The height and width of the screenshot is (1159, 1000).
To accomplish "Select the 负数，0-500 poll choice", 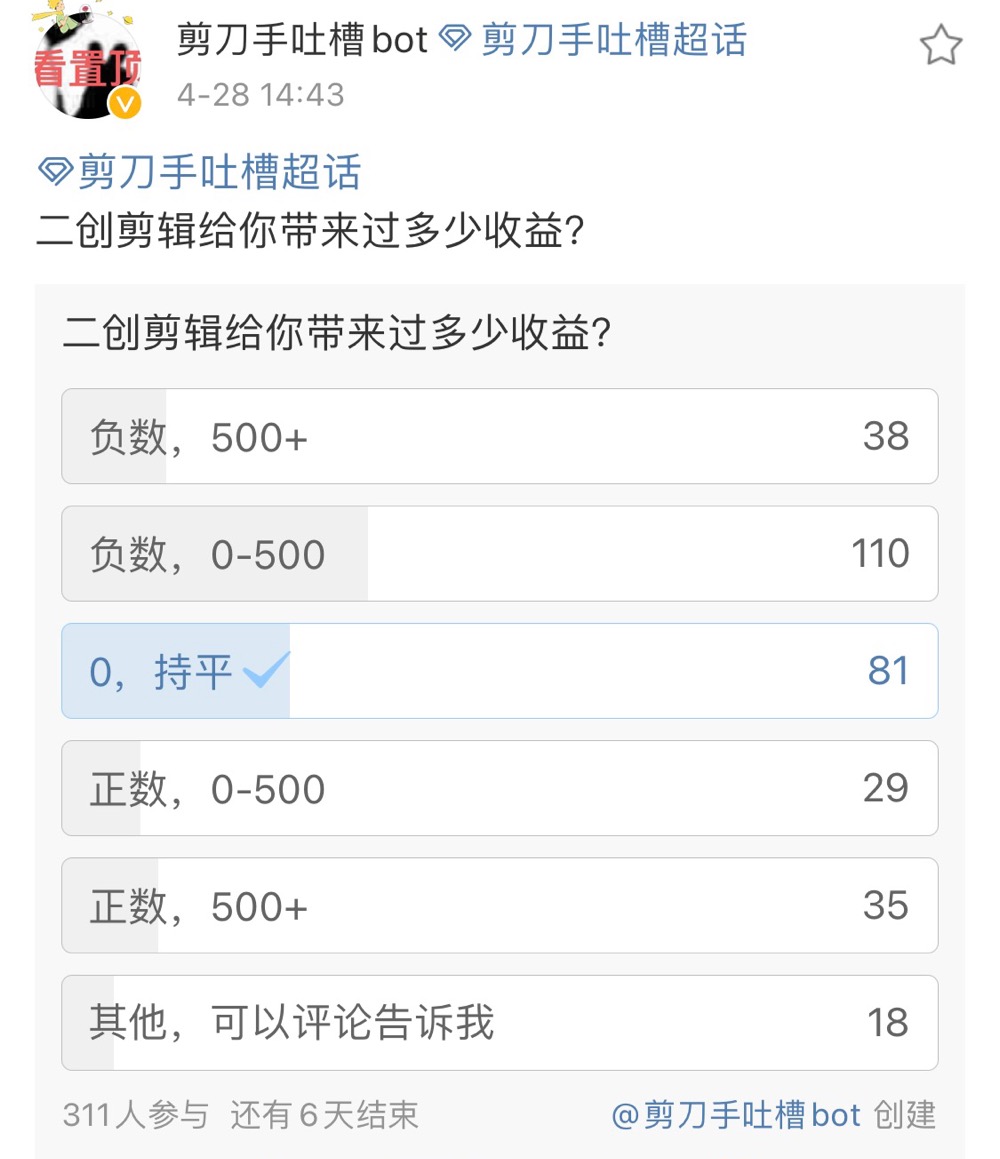I will (500, 554).
